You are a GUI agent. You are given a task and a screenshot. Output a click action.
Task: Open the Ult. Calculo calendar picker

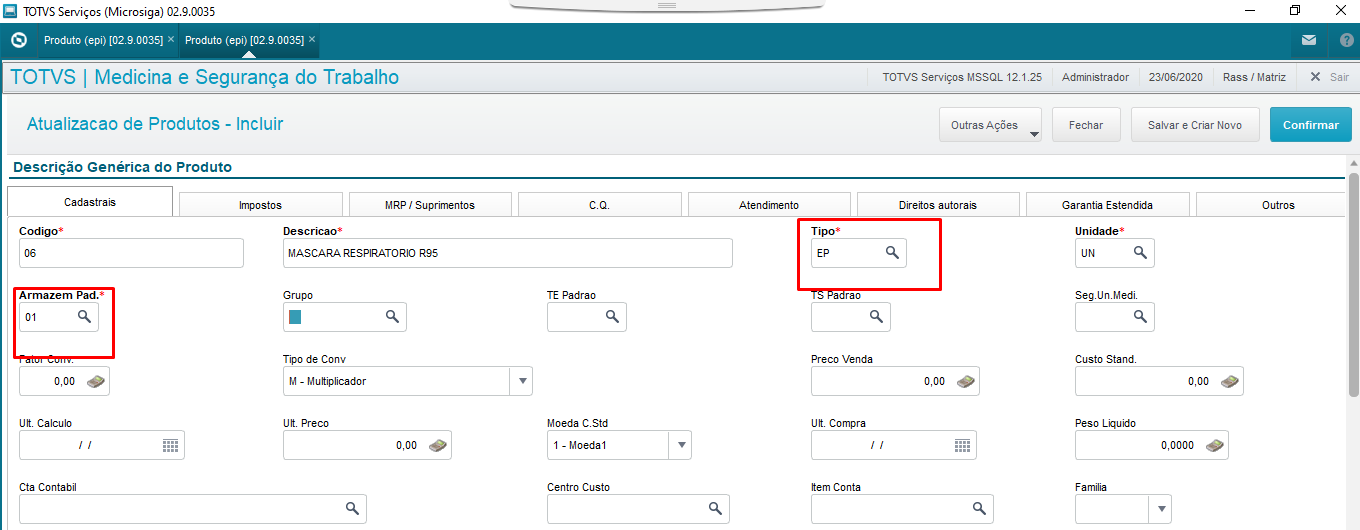coord(170,445)
